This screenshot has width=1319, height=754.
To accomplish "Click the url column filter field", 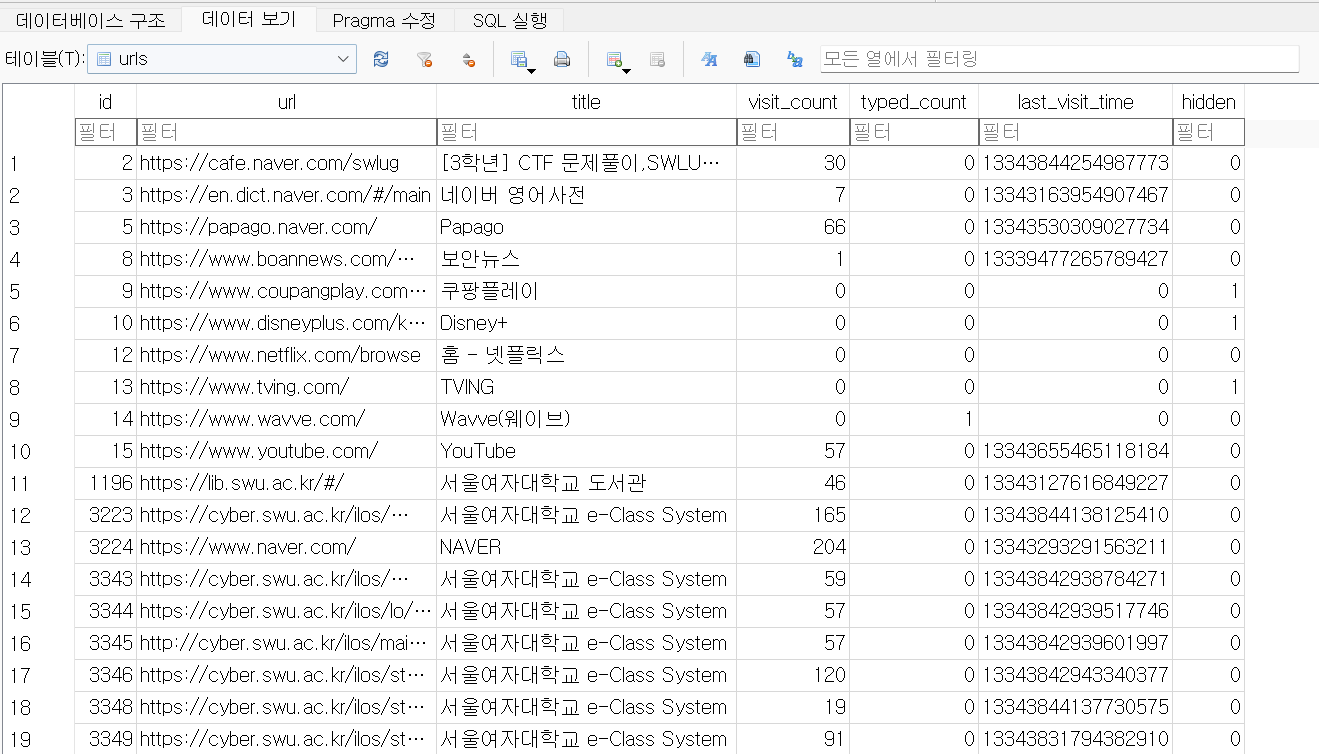I will pyautogui.click(x=286, y=132).
